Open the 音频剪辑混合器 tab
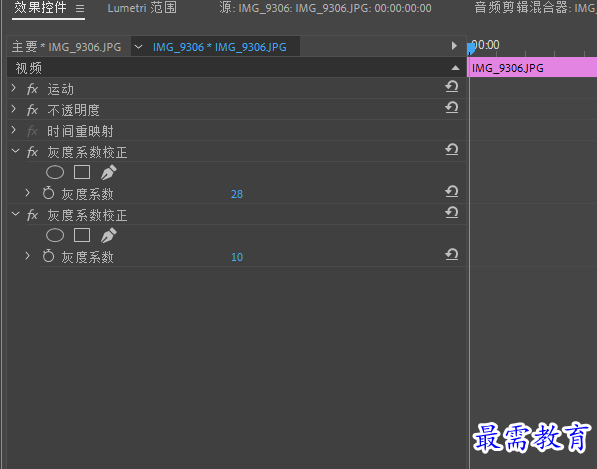 pos(535,8)
